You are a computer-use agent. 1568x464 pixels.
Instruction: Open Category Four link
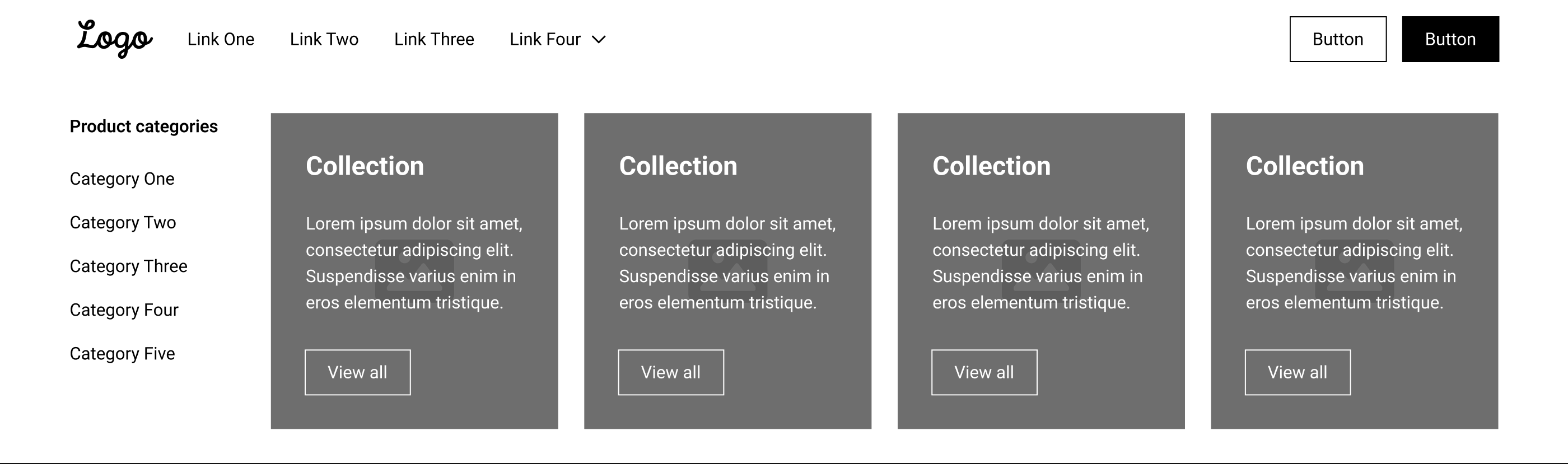pyautogui.click(x=124, y=310)
